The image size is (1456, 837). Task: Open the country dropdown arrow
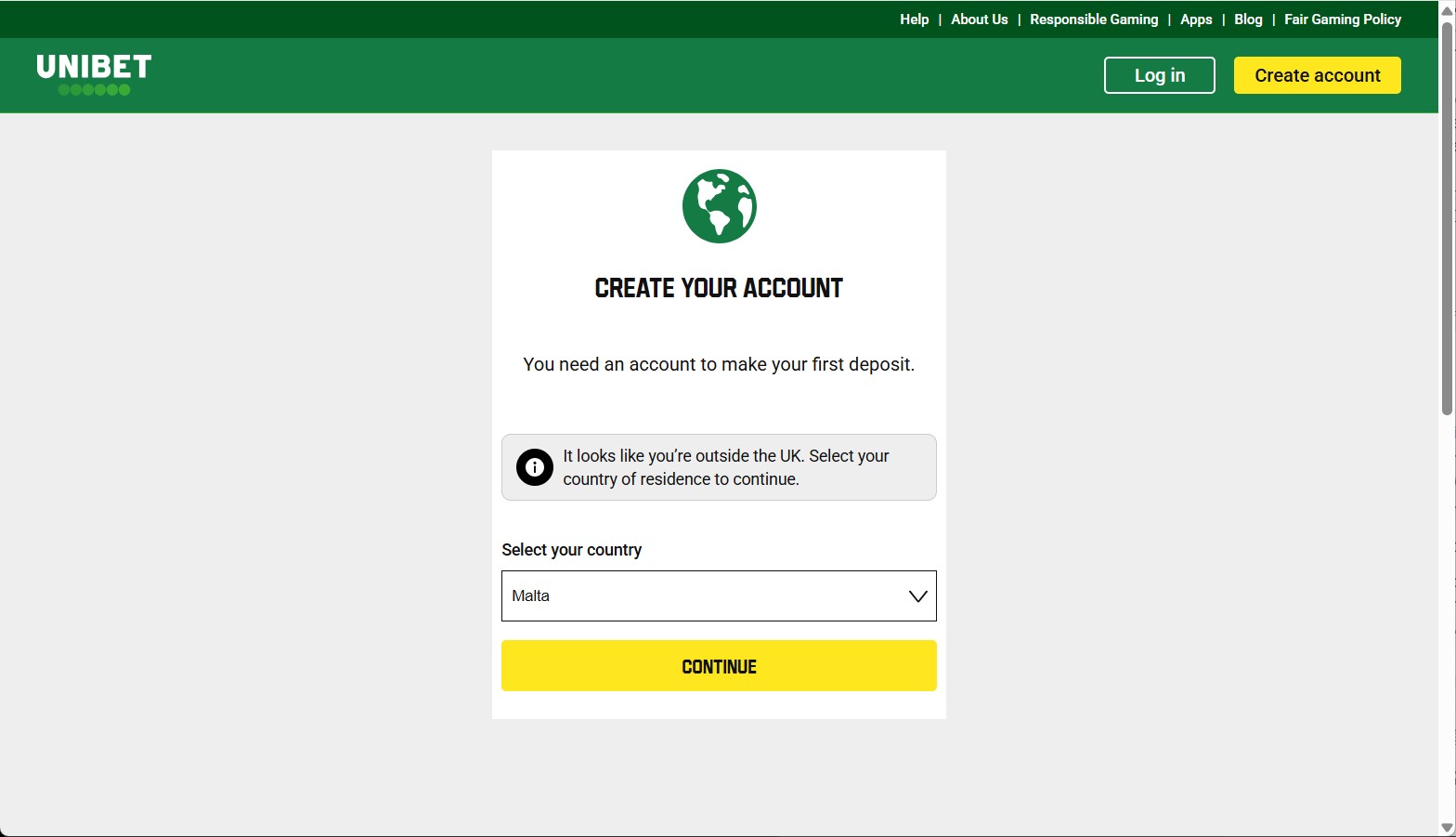(917, 596)
